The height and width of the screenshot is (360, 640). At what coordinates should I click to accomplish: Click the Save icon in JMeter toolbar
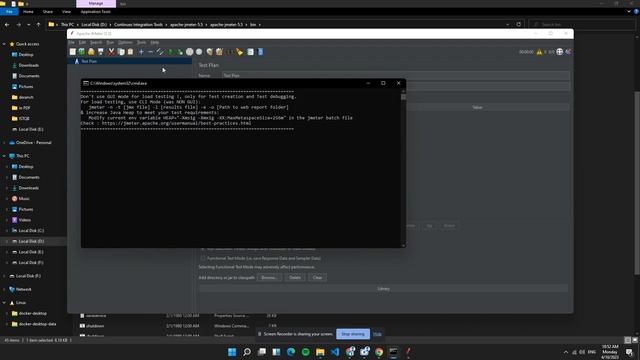coord(100,52)
